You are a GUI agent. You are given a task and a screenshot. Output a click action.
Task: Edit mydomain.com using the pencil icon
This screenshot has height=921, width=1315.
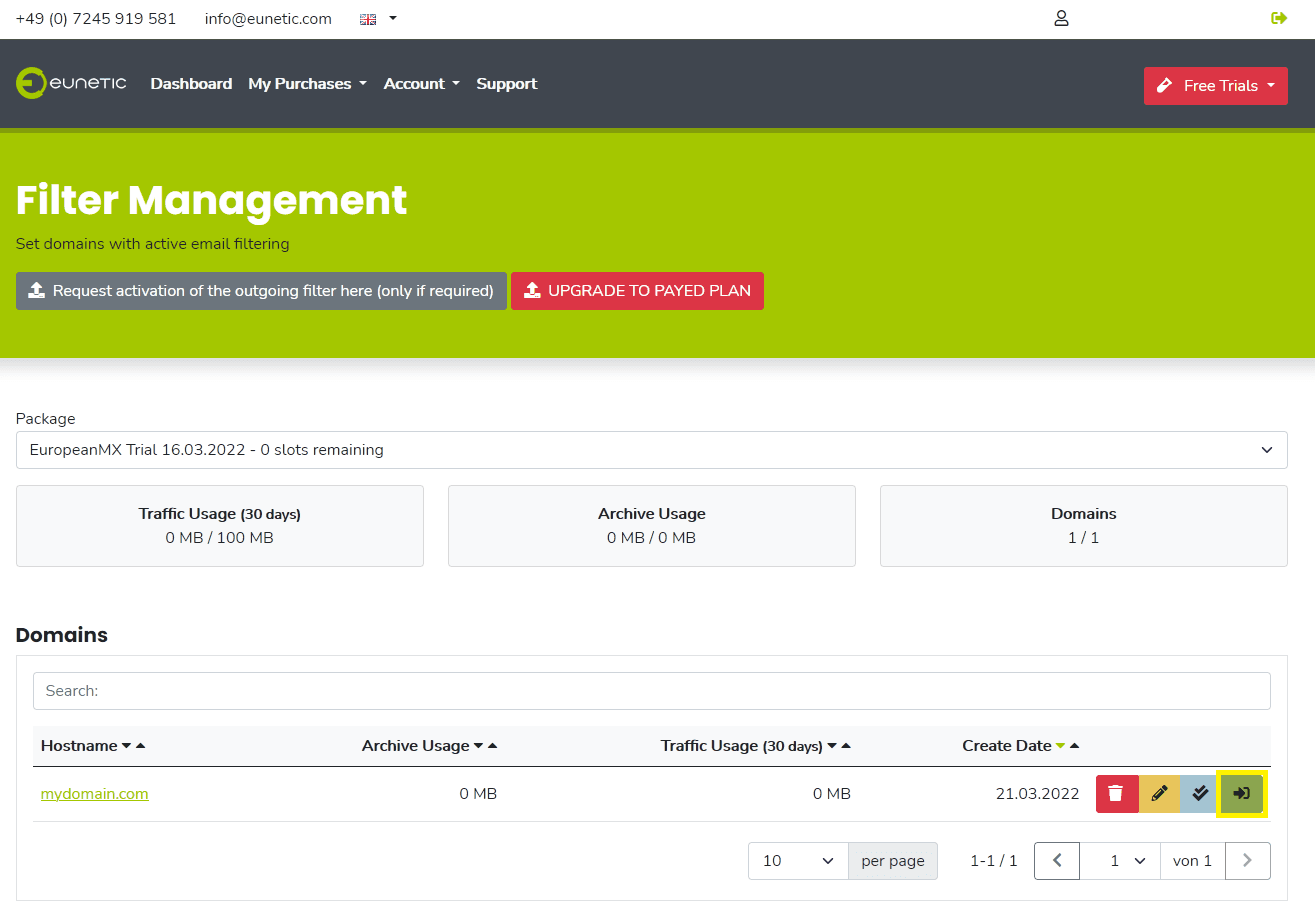[1159, 793]
